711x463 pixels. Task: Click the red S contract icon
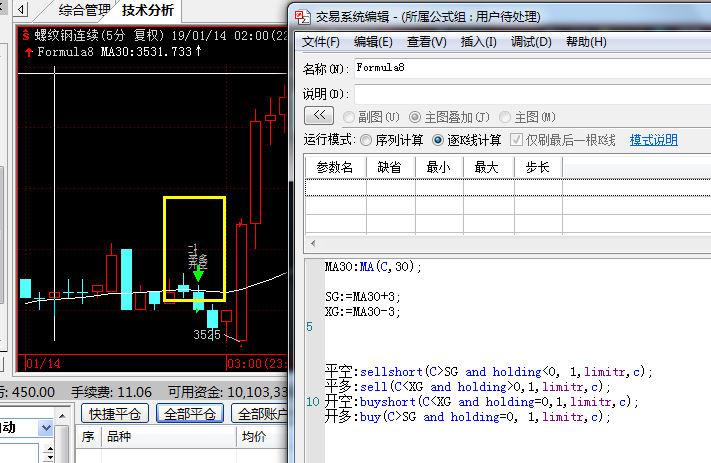click(26, 35)
